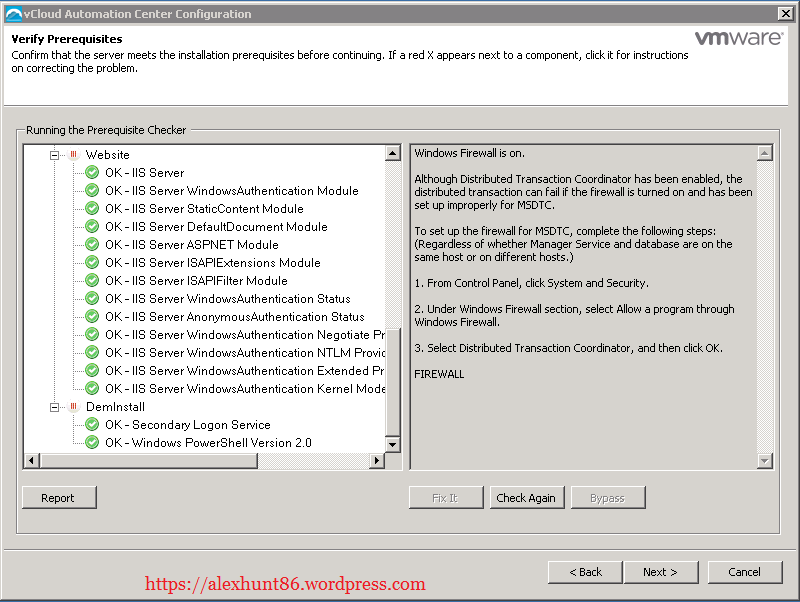Image resolution: width=800 pixels, height=602 pixels.
Task: Select 'OK - IIS Server AnonymousAuthentication Status' text
Action: point(235,317)
